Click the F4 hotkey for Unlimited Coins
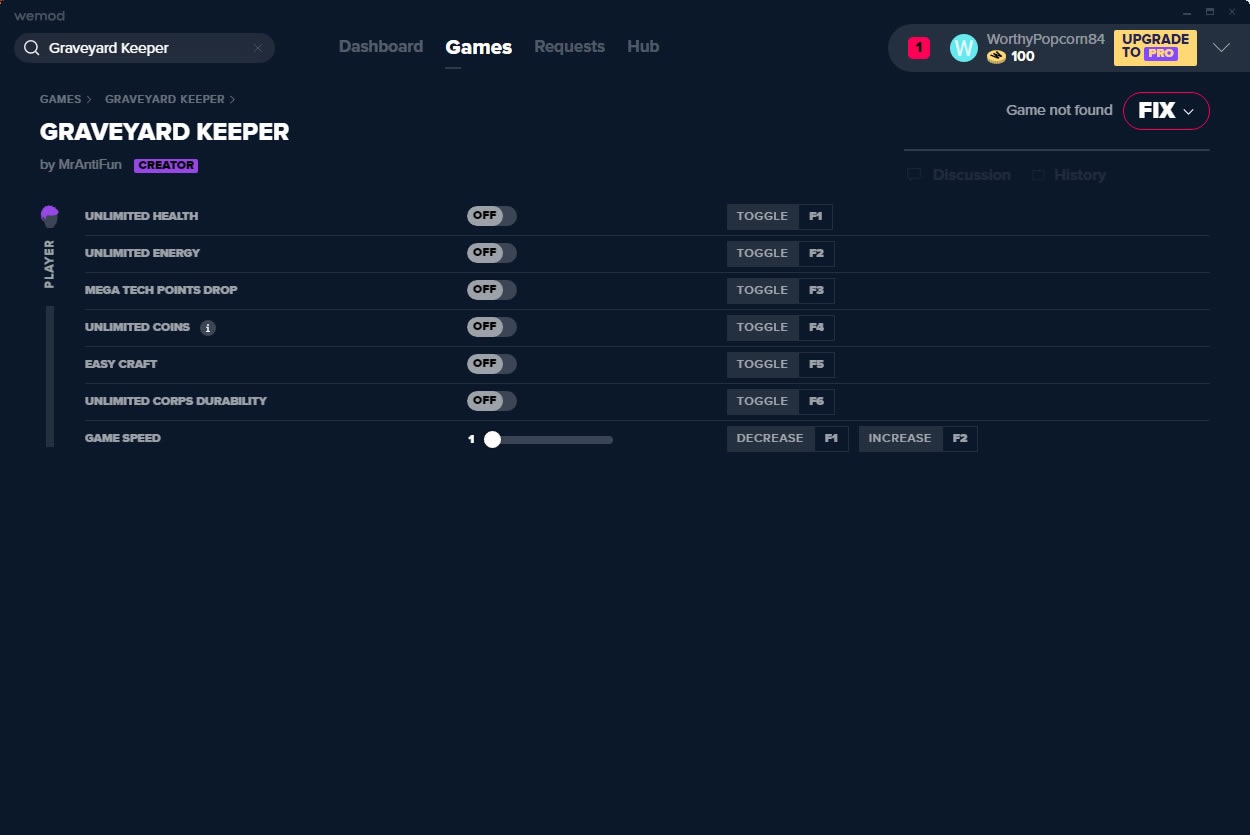Image resolution: width=1250 pixels, height=835 pixels. click(x=816, y=327)
